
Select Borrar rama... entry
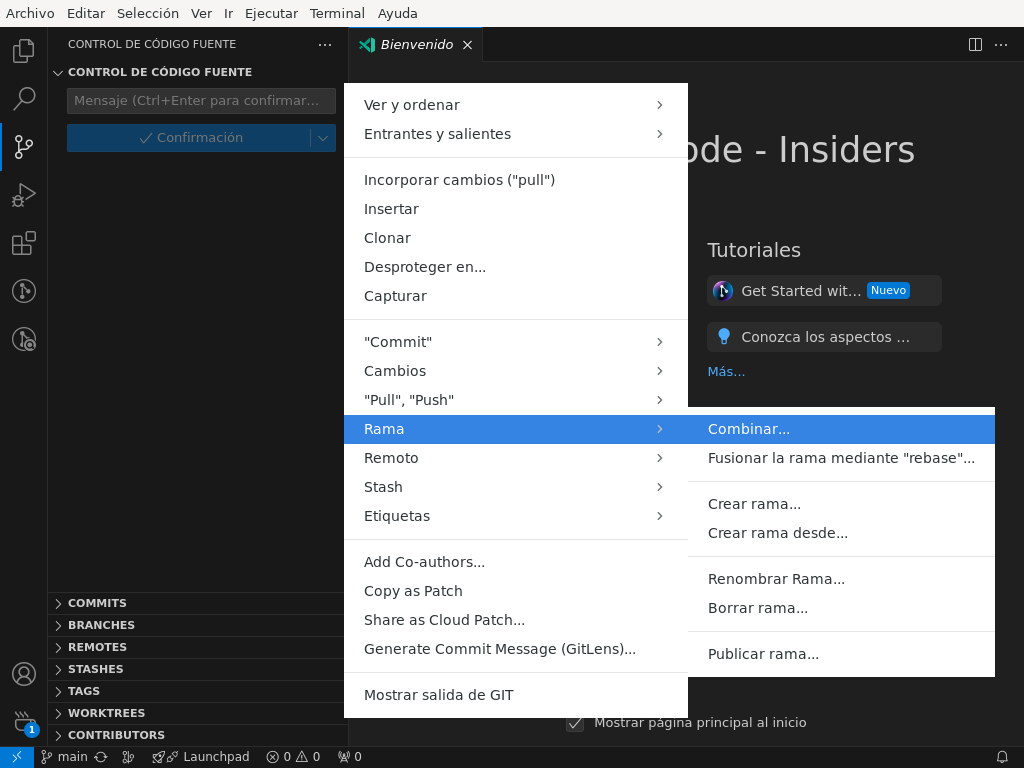pos(841,608)
